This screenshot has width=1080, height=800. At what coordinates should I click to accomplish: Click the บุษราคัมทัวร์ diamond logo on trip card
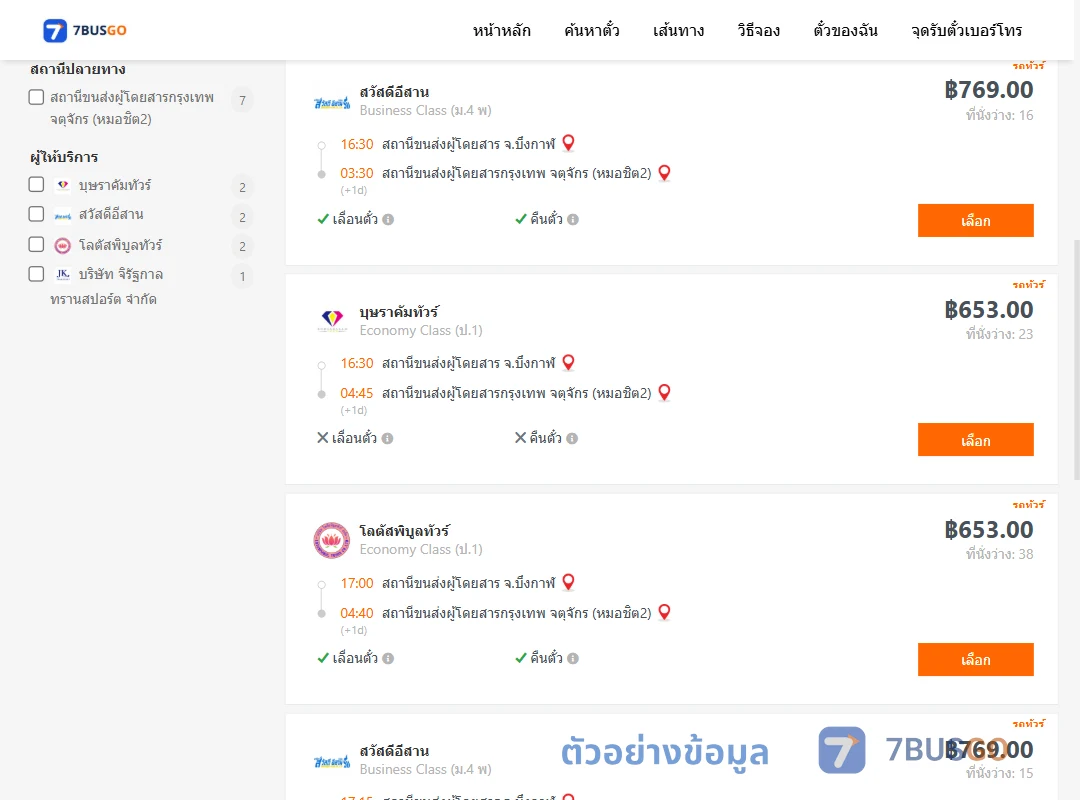[332, 320]
